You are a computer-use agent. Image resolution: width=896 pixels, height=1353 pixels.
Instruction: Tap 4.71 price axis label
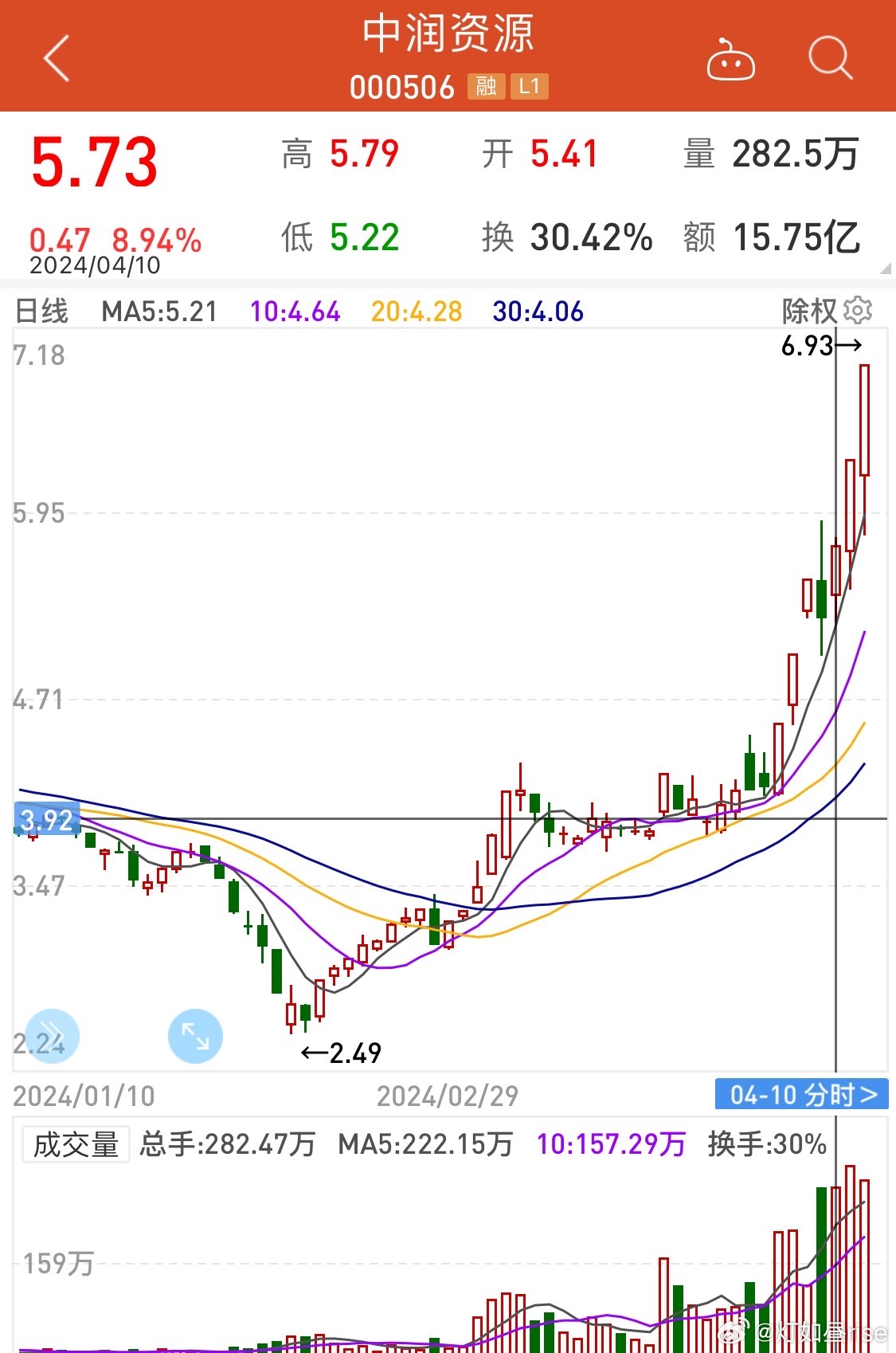[39, 700]
